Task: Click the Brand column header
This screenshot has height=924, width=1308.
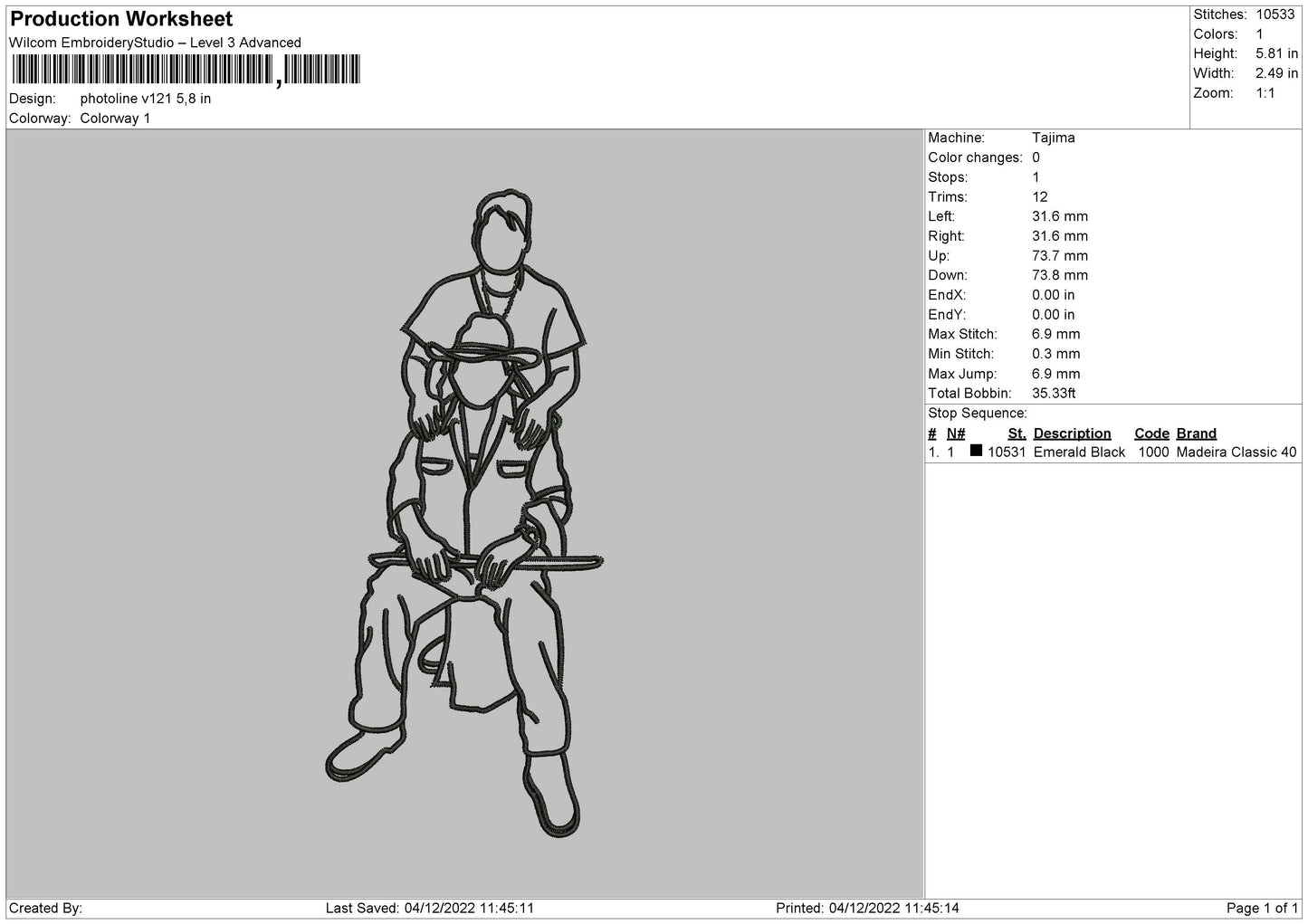Action: click(1197, 433)
